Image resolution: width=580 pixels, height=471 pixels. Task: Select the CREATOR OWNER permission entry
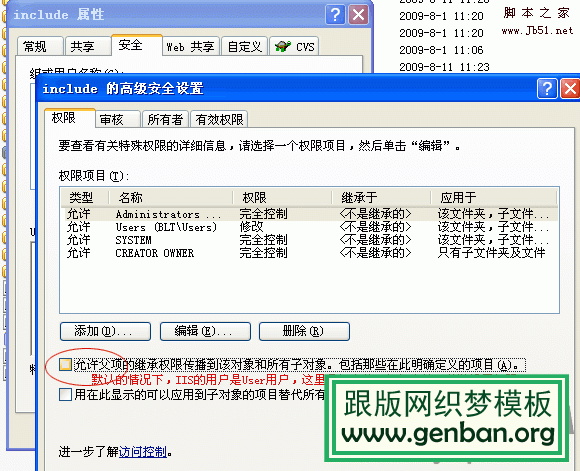[311, 253]
